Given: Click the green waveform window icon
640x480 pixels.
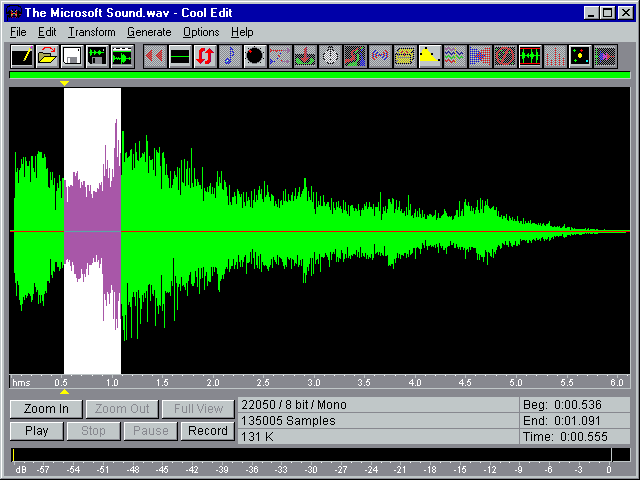Looking at the screenshot, I should pyautogui.click(x=122, y=56).
